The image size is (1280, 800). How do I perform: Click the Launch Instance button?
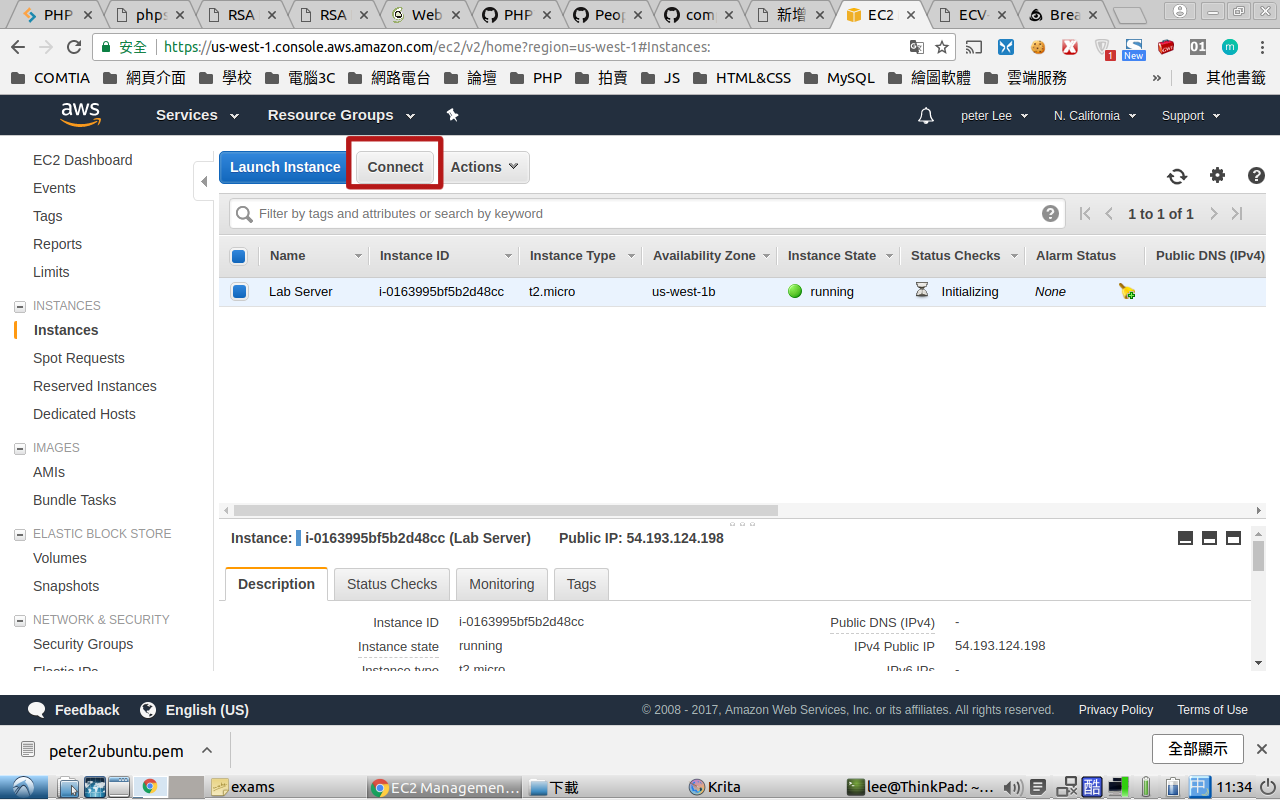(x=285, y=167)
